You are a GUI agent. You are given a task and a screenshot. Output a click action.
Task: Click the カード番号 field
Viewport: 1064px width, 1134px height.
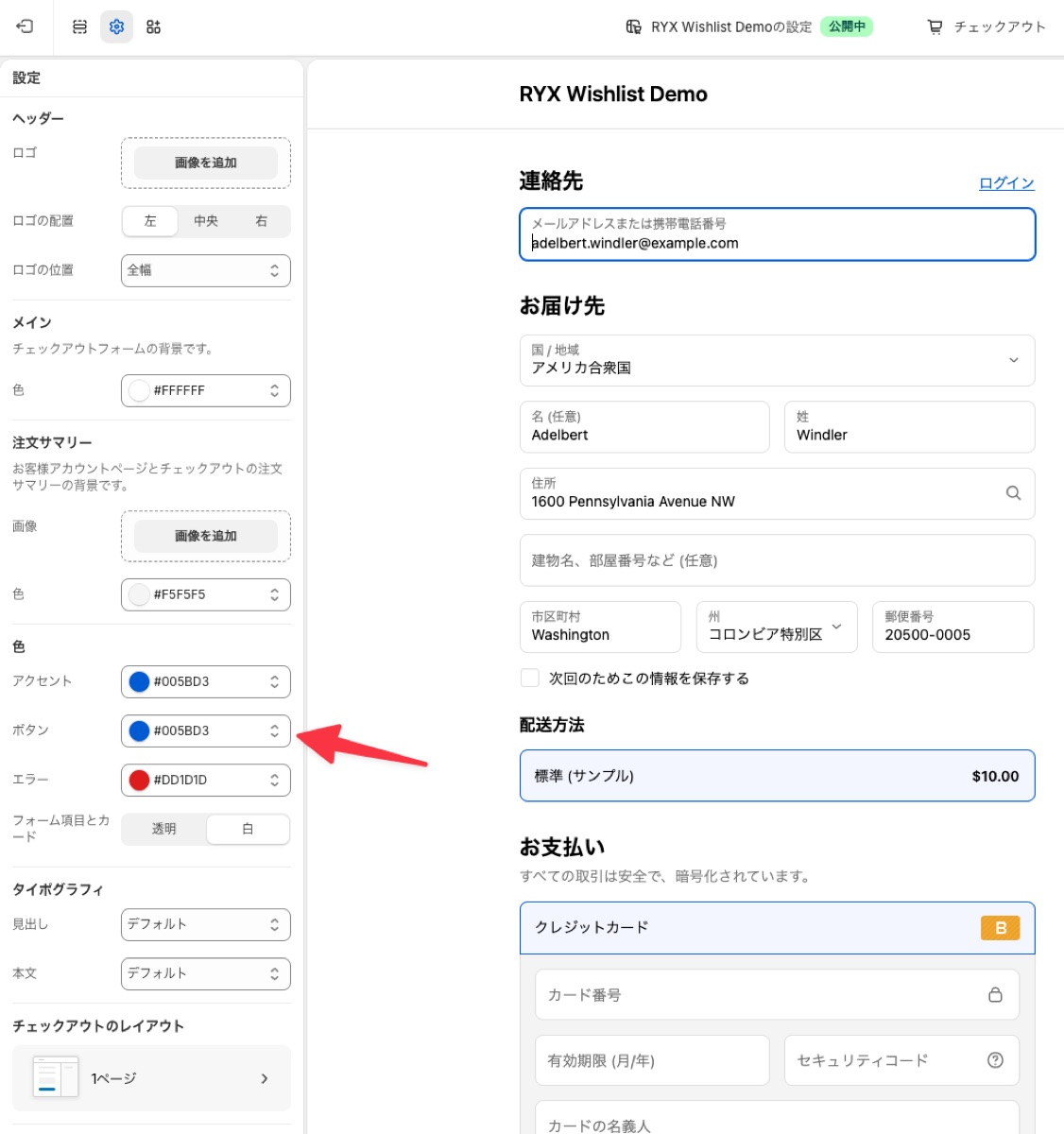pos(777,994)
